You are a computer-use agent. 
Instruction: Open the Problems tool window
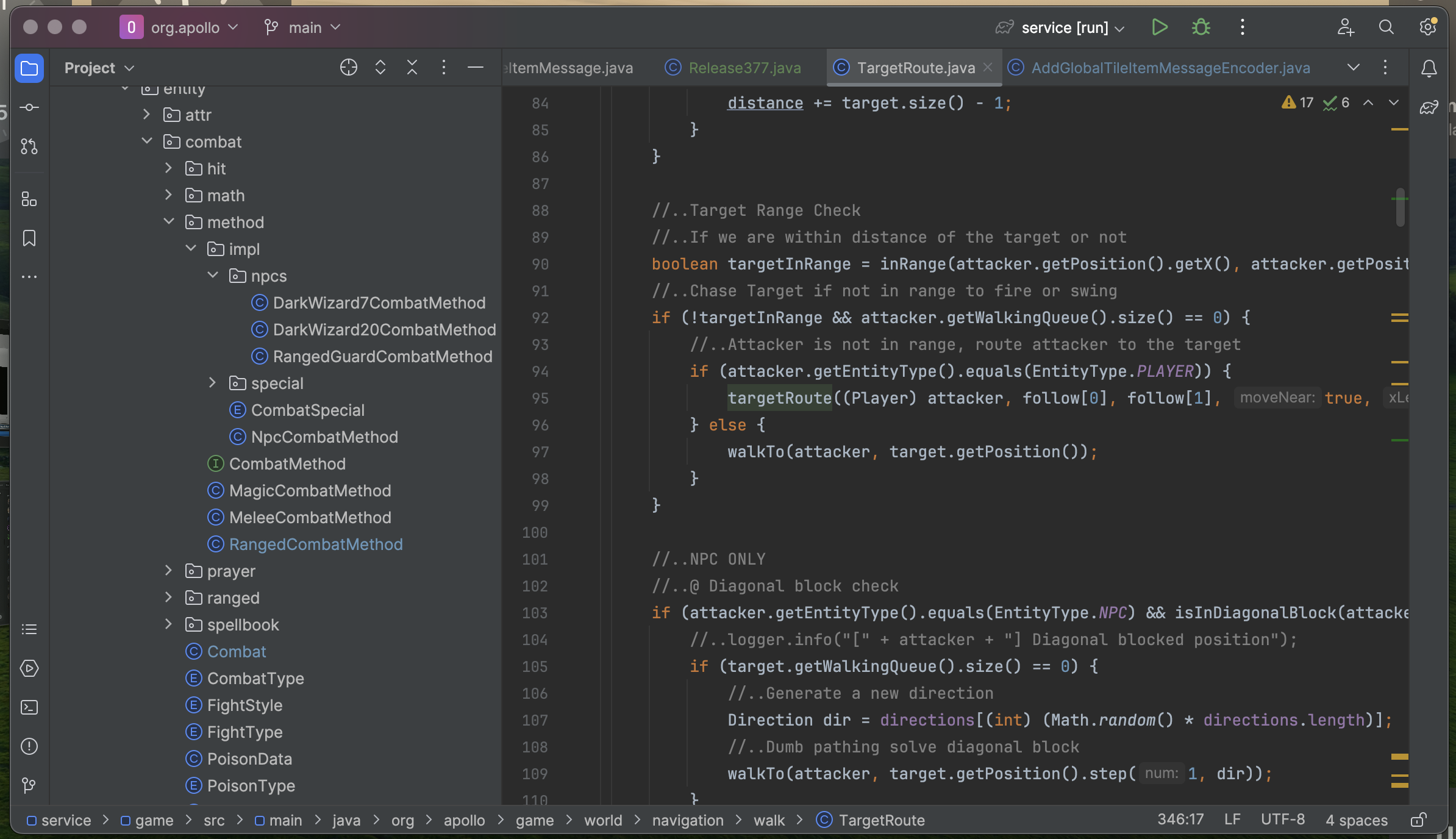[x=29, y=746]
